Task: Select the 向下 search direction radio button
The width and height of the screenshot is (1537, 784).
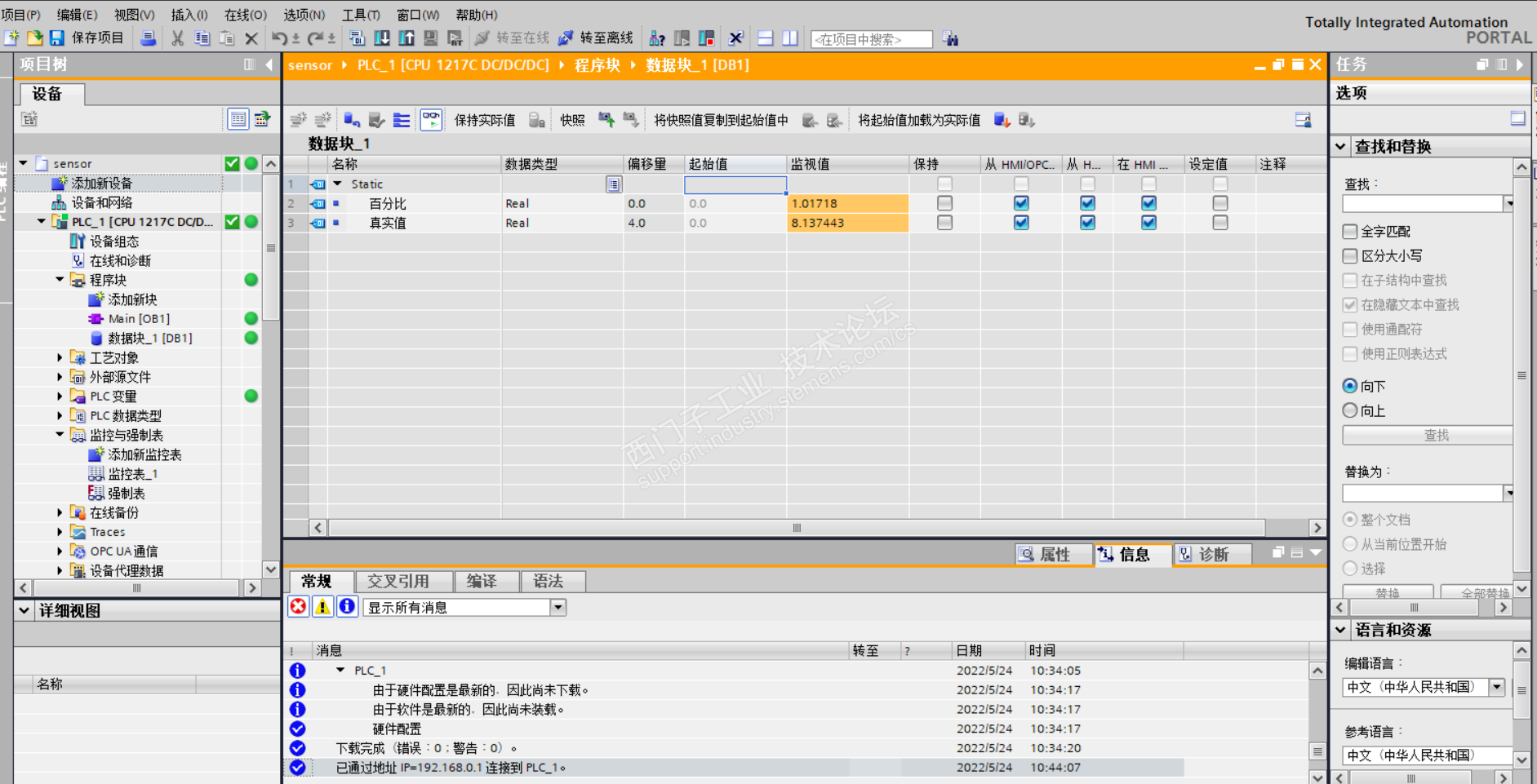Action: (1350, 386)
